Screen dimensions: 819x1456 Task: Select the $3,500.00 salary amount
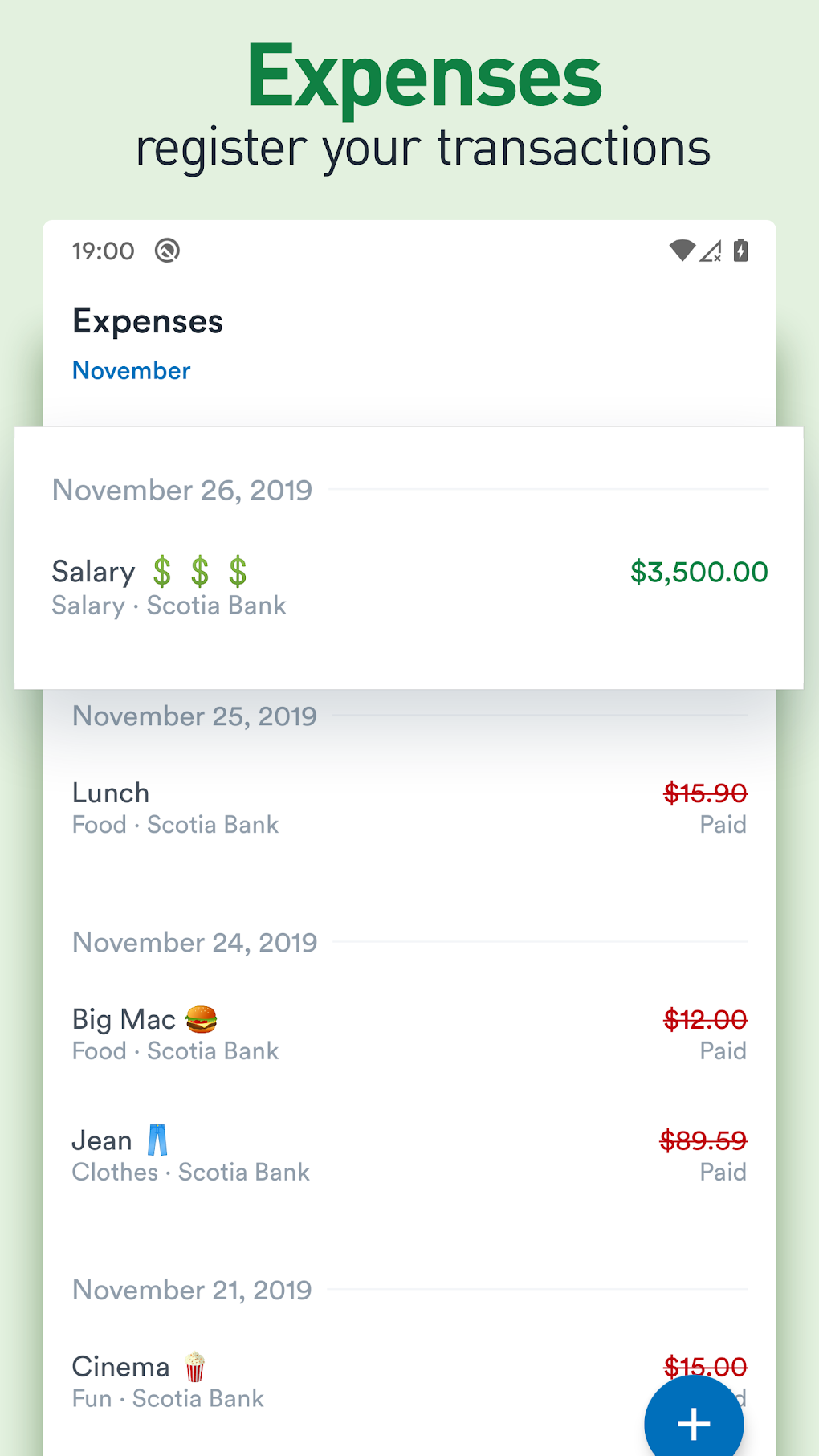pyautogui.click(x=699, y=572)
